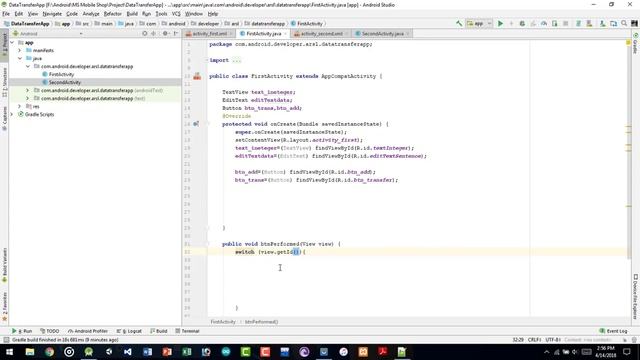This screenshot has height=360, width=640.
Task: Switch to activity_first.xml tab
Action: (209, 33)
